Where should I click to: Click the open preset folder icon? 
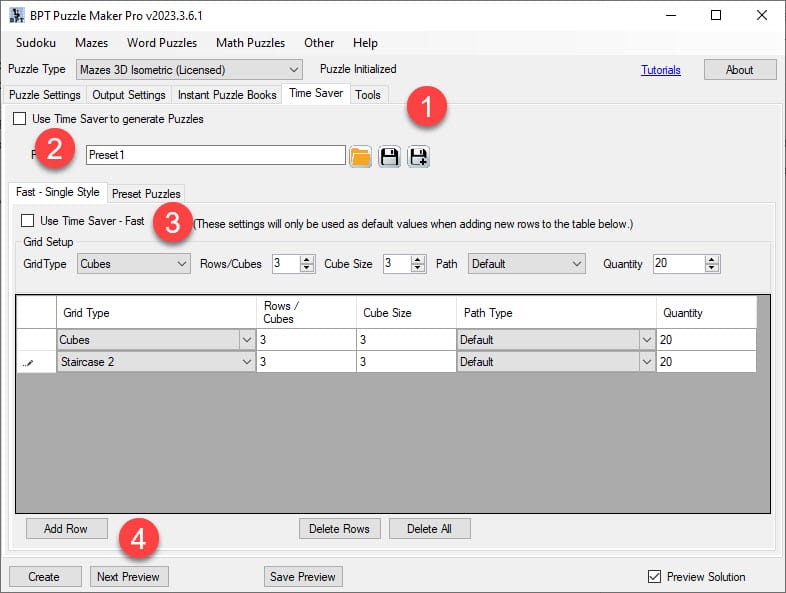361,156
